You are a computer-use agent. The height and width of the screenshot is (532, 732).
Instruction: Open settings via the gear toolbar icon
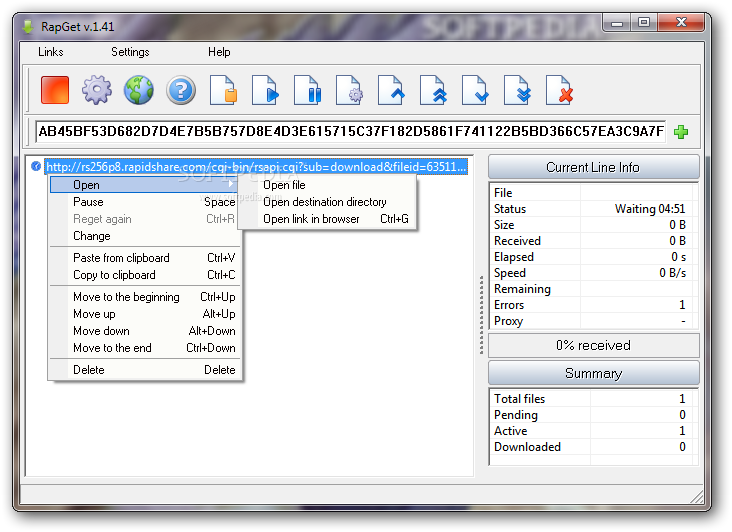[97, 90]
